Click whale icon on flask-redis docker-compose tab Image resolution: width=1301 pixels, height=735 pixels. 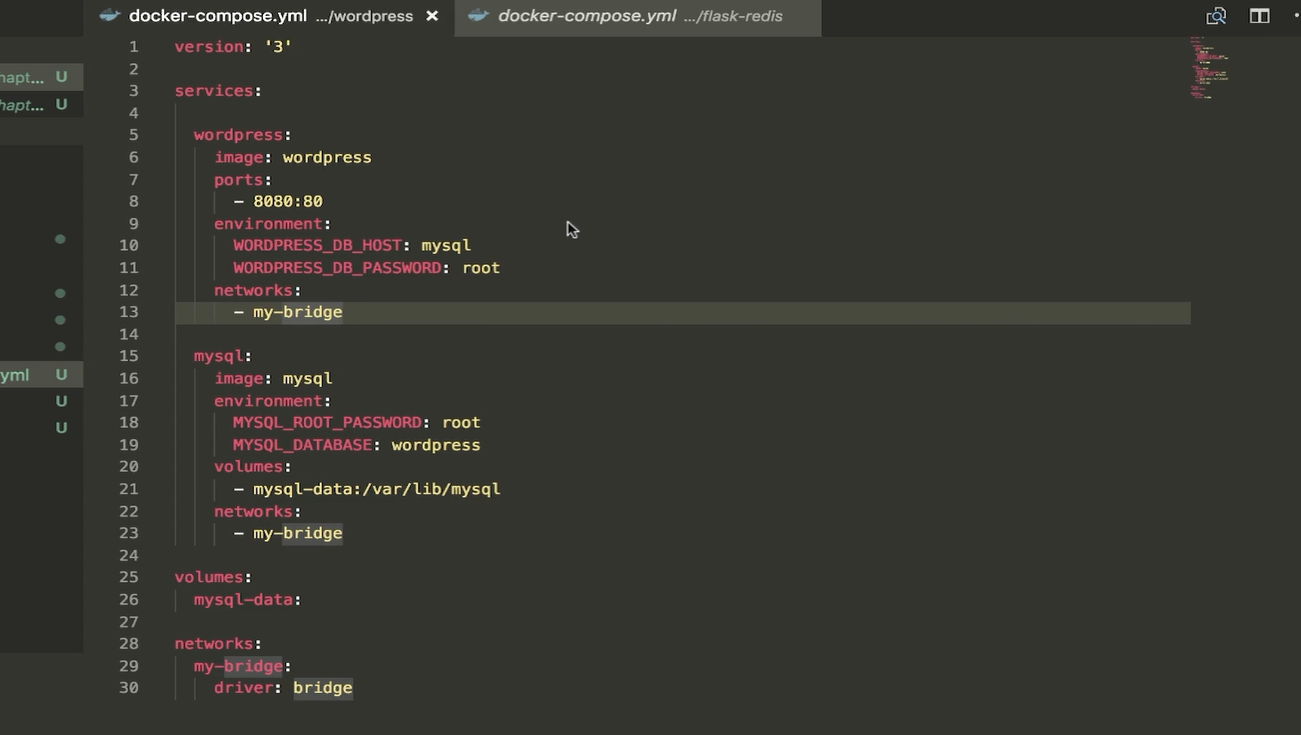coord(478,16)
